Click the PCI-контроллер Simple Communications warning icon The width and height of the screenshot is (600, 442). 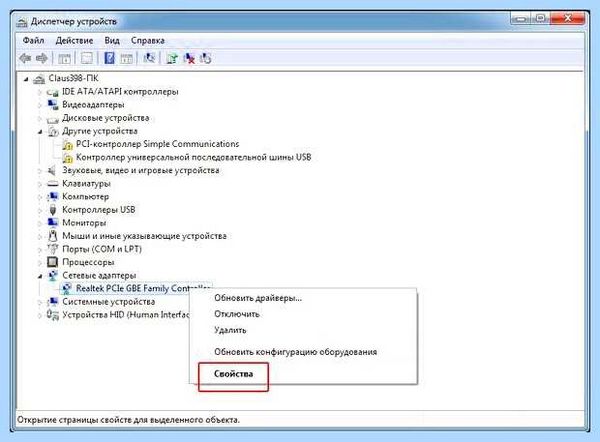click(67, 145)
